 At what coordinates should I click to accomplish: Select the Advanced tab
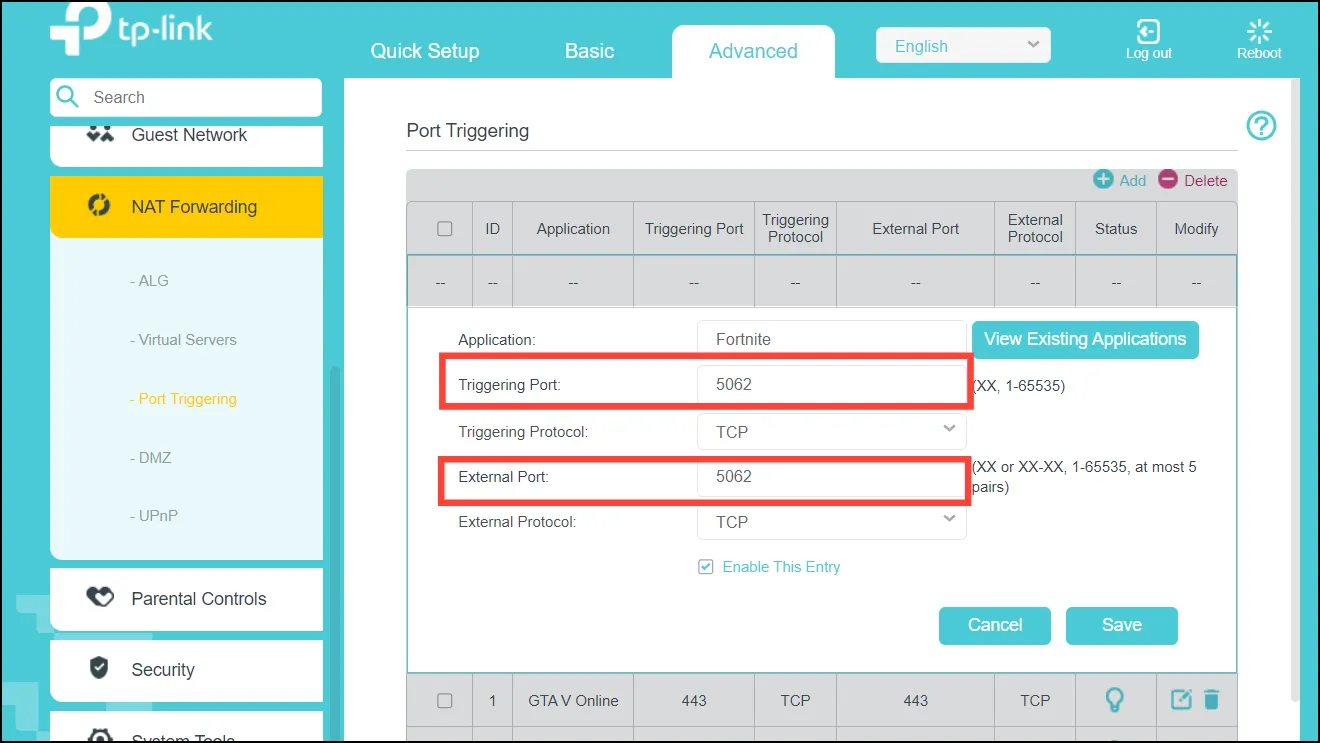753,52
